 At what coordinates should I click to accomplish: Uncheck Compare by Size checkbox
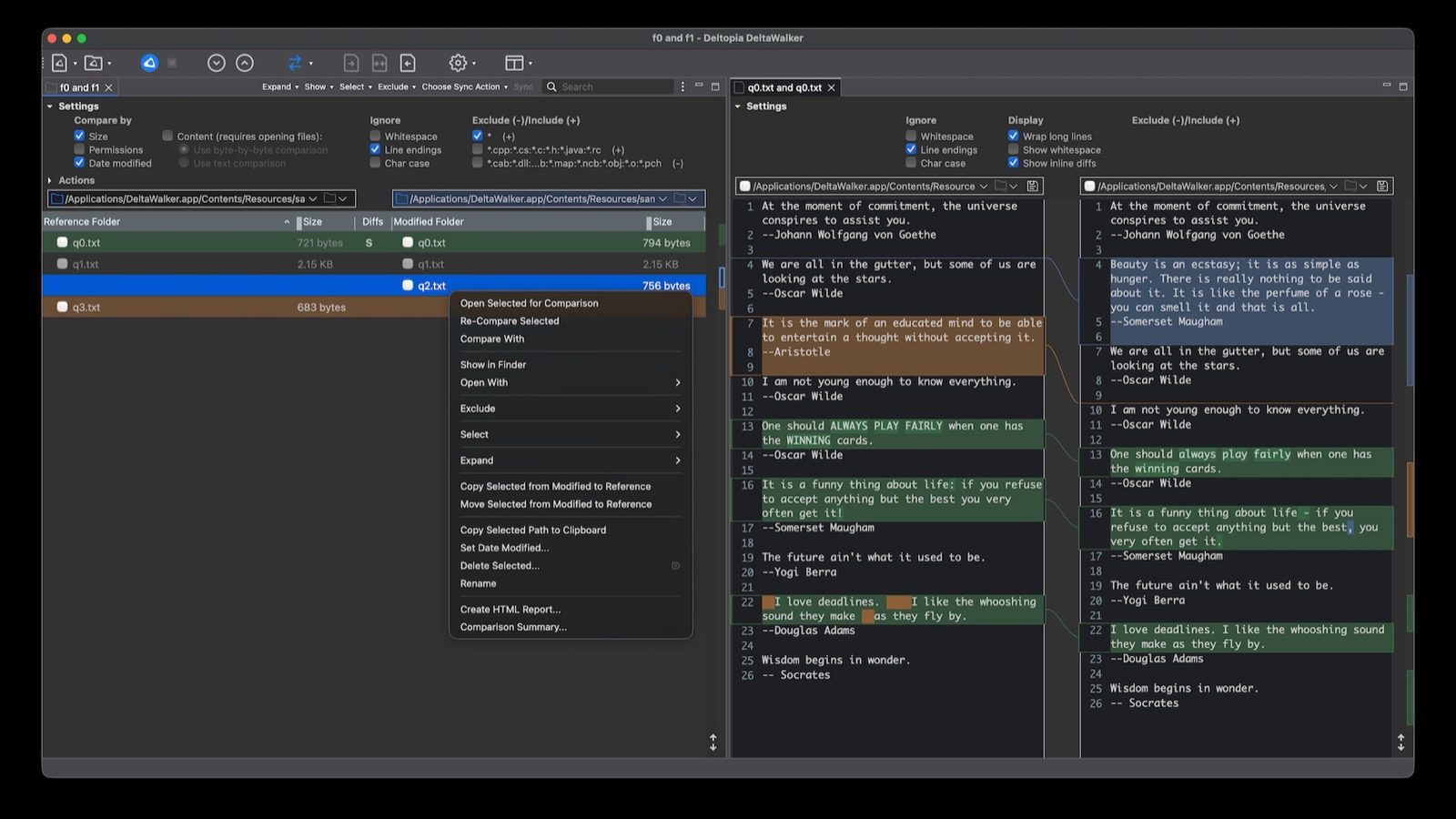79,136
